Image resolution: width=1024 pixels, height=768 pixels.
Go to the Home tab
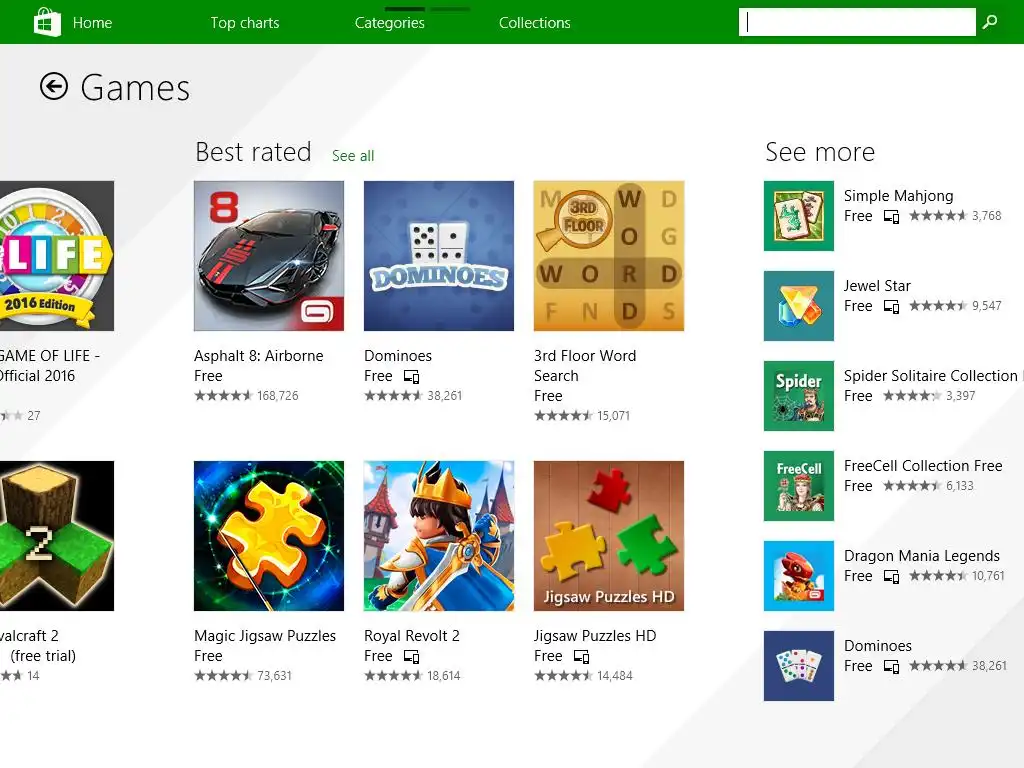92,23
